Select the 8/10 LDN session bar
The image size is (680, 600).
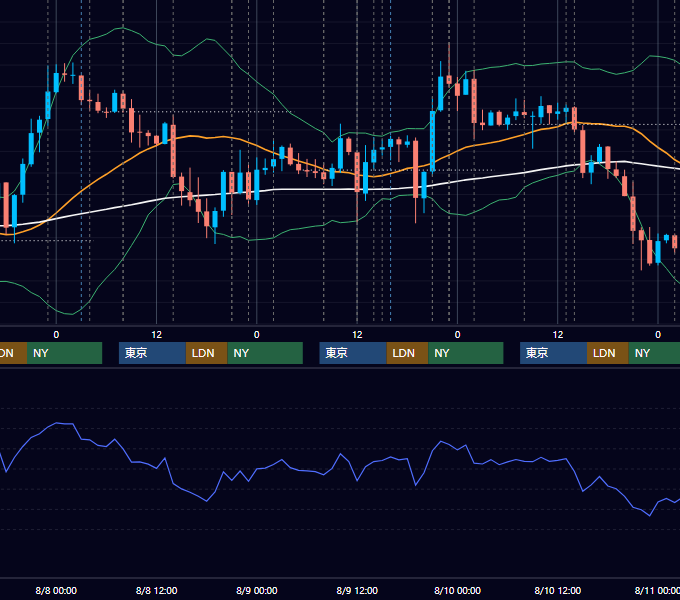tap(608, 353)
